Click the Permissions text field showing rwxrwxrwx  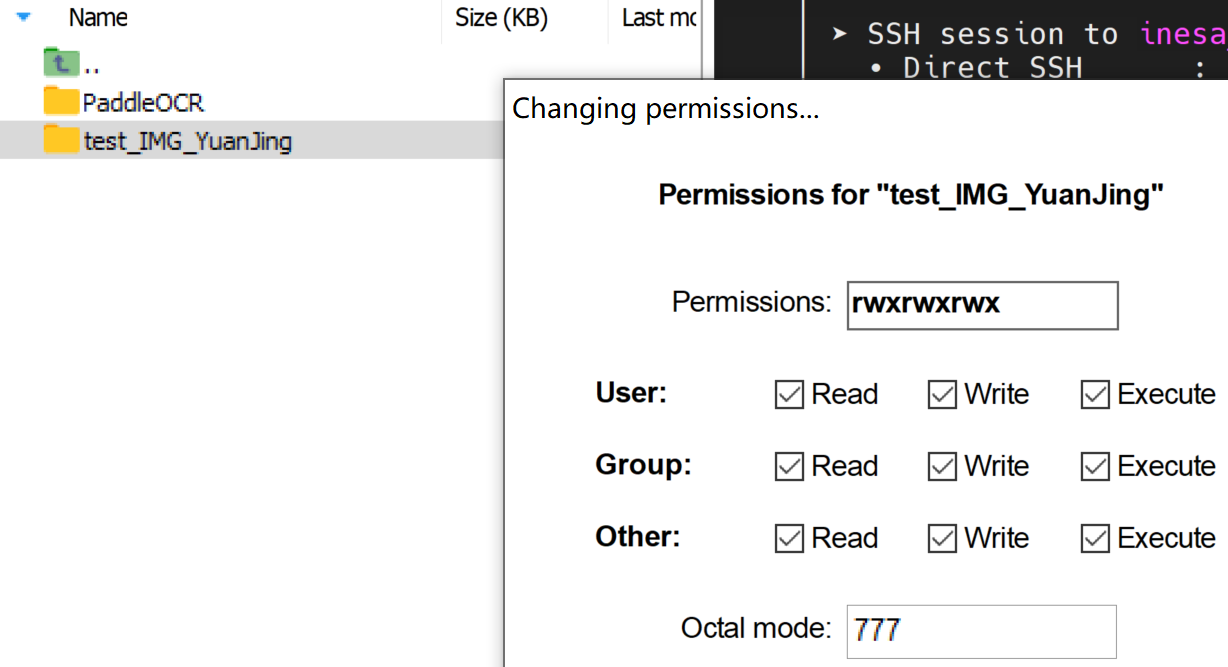982,305
